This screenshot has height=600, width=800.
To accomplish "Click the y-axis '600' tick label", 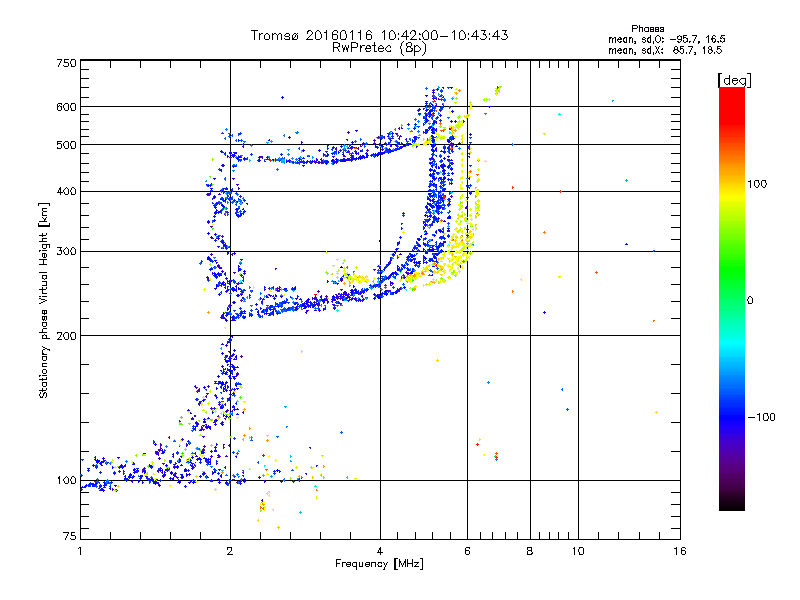I will click(66, 107).
